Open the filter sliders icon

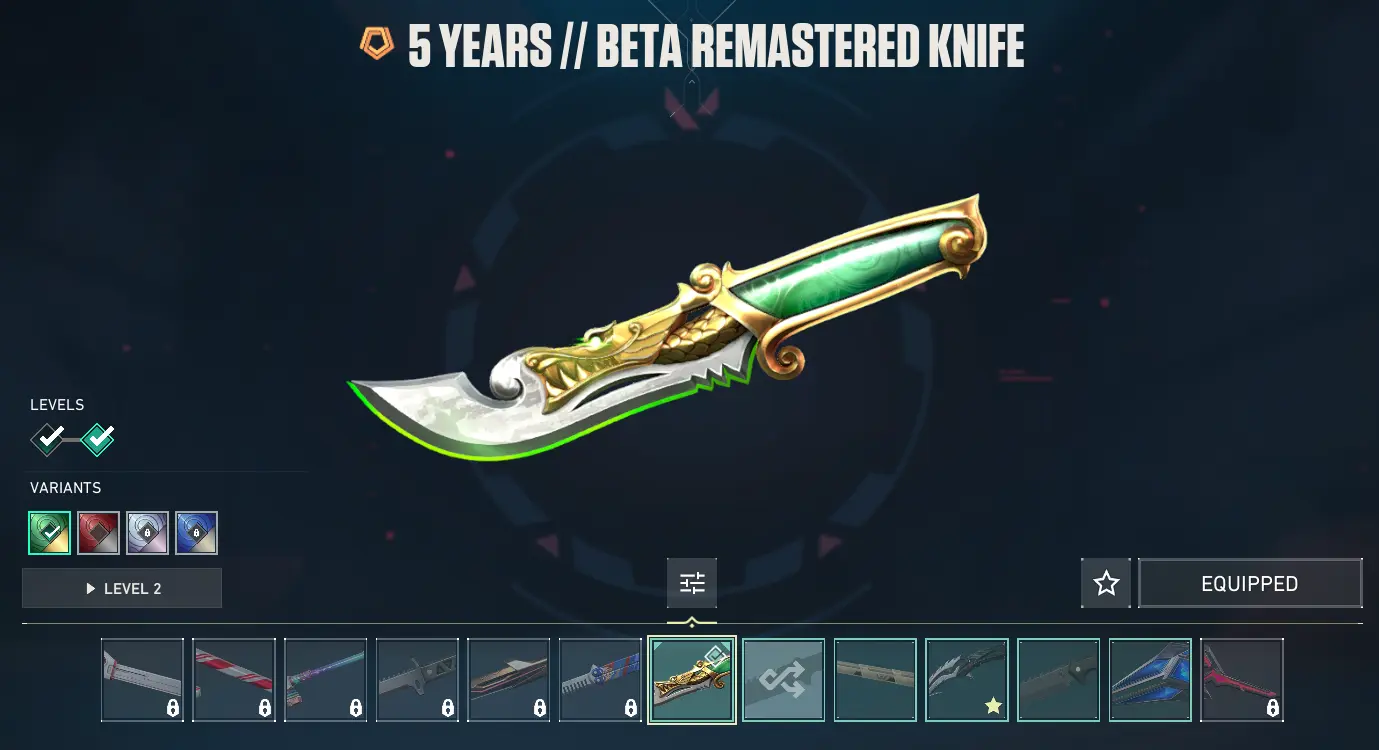coord(692,583)
